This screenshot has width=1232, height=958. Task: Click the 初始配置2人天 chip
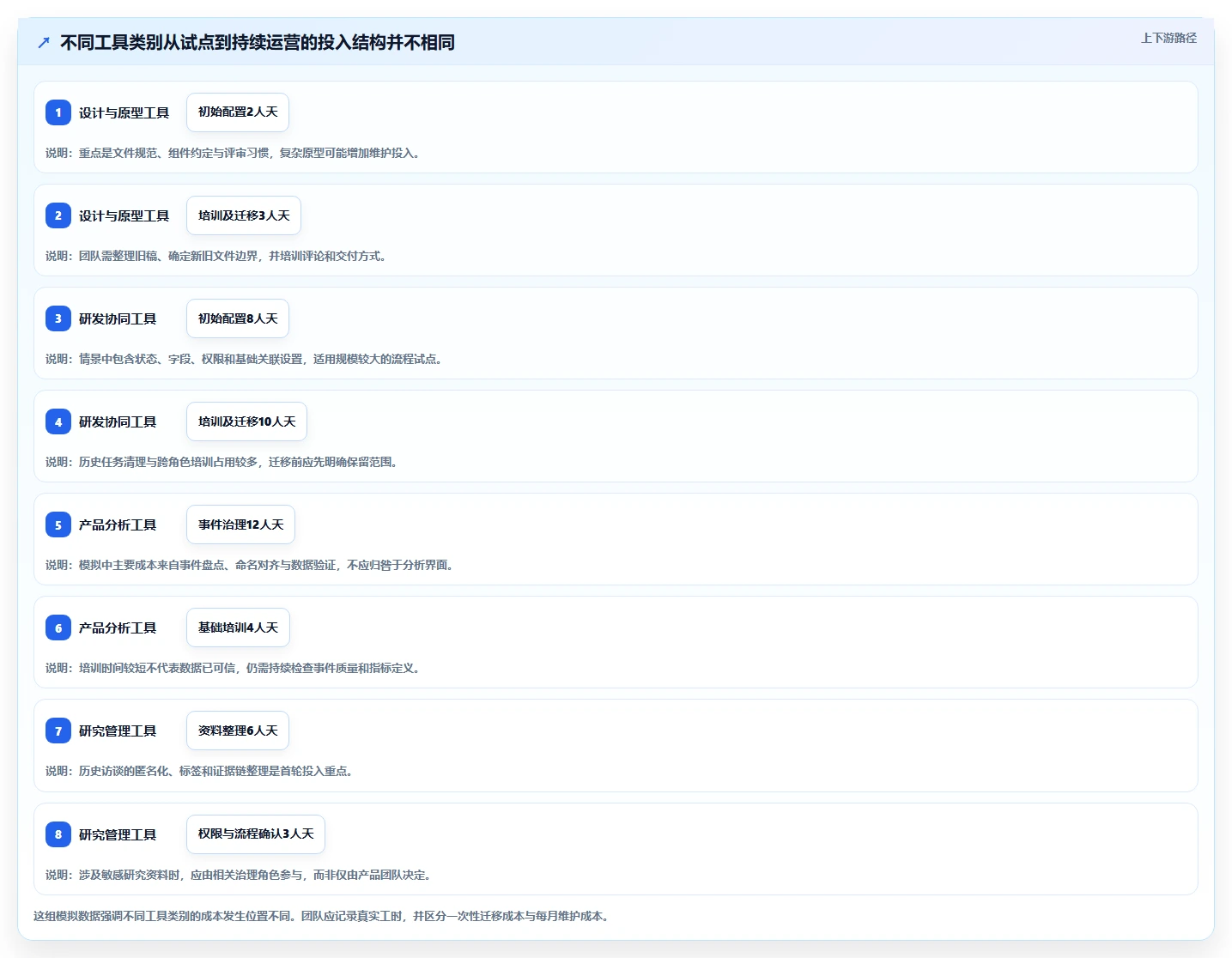pos(238,112)
